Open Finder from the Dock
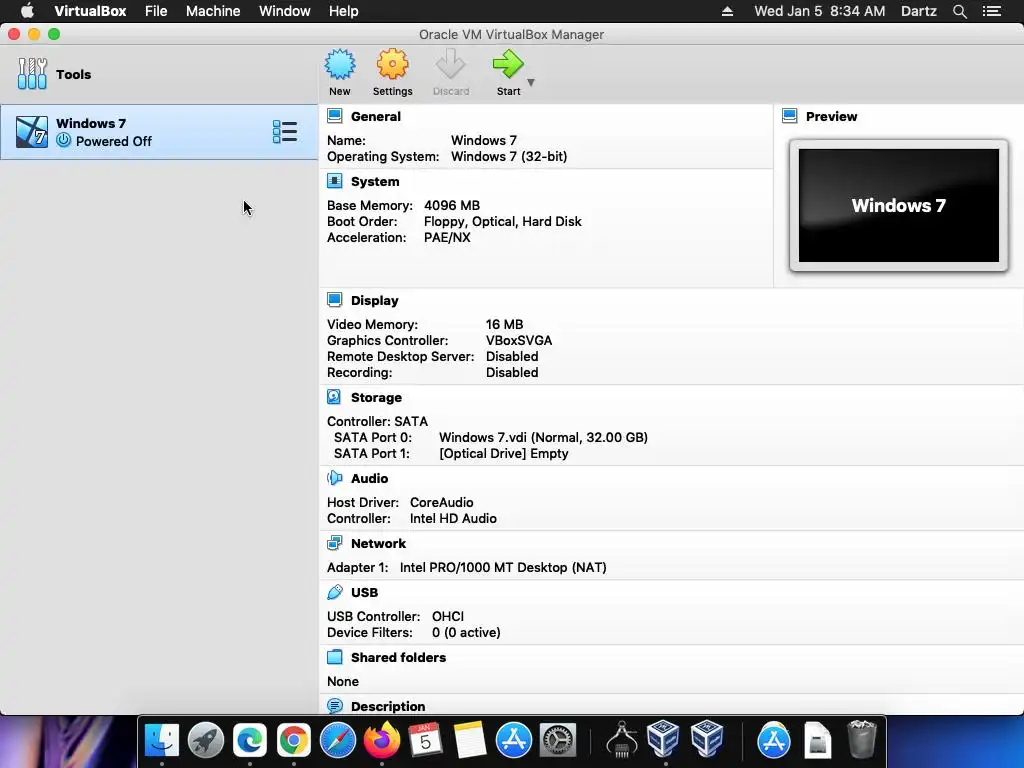The width and height of the screenshot is (1024, 768). click(x=162, y=740)
